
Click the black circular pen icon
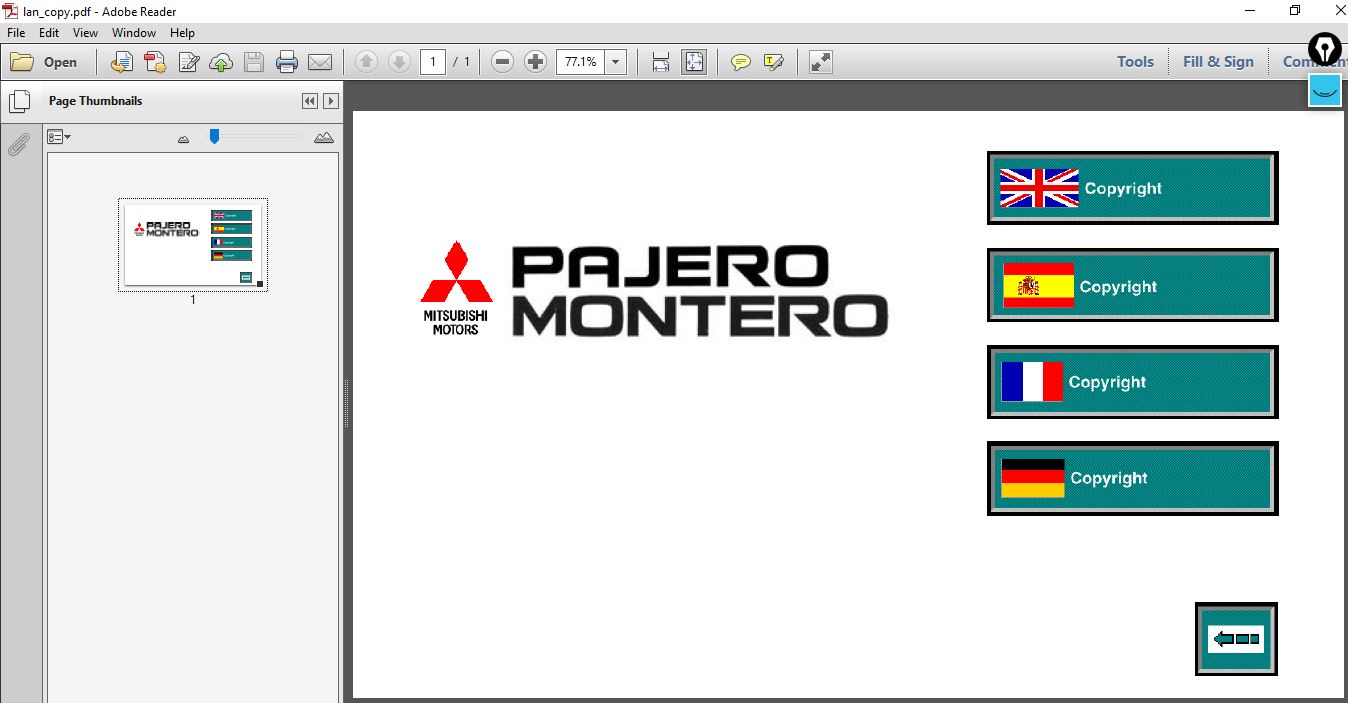click(x=1325, y=48)
